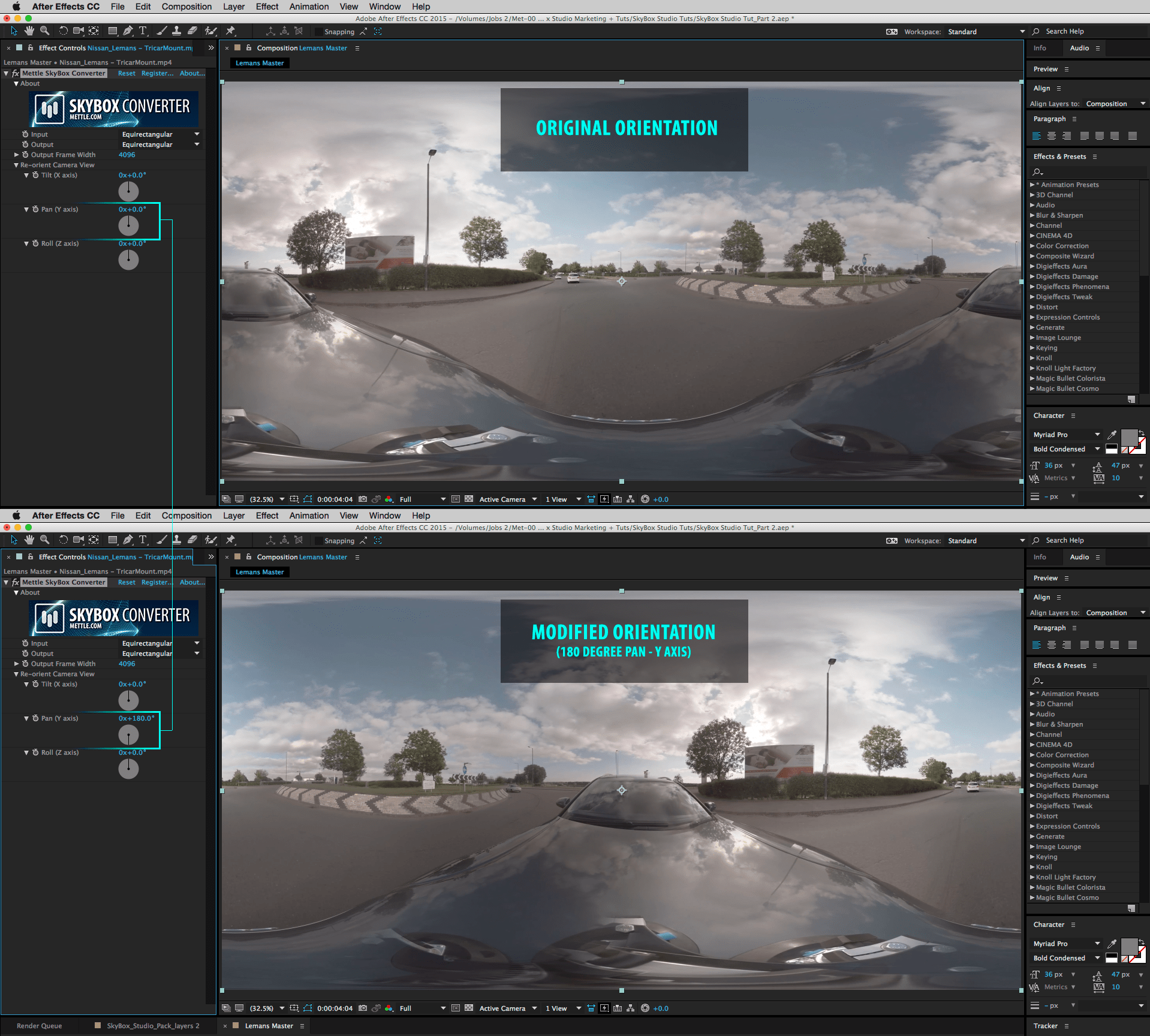Image resolution: width=1150 pixels, height=1036 pixels.
Task: Pick the Rotation tool in the Original Orientation window
Action: tap(63, 31)
